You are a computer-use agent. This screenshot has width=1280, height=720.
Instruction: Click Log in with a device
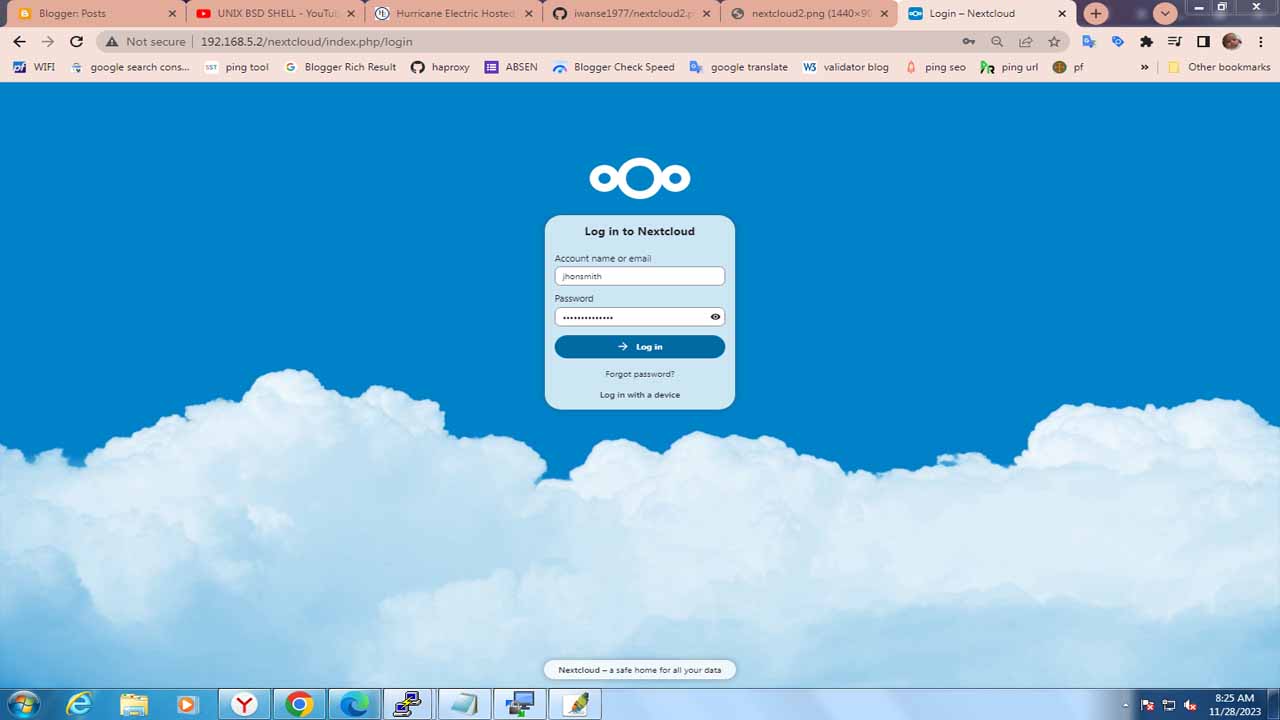coord(639,394)
